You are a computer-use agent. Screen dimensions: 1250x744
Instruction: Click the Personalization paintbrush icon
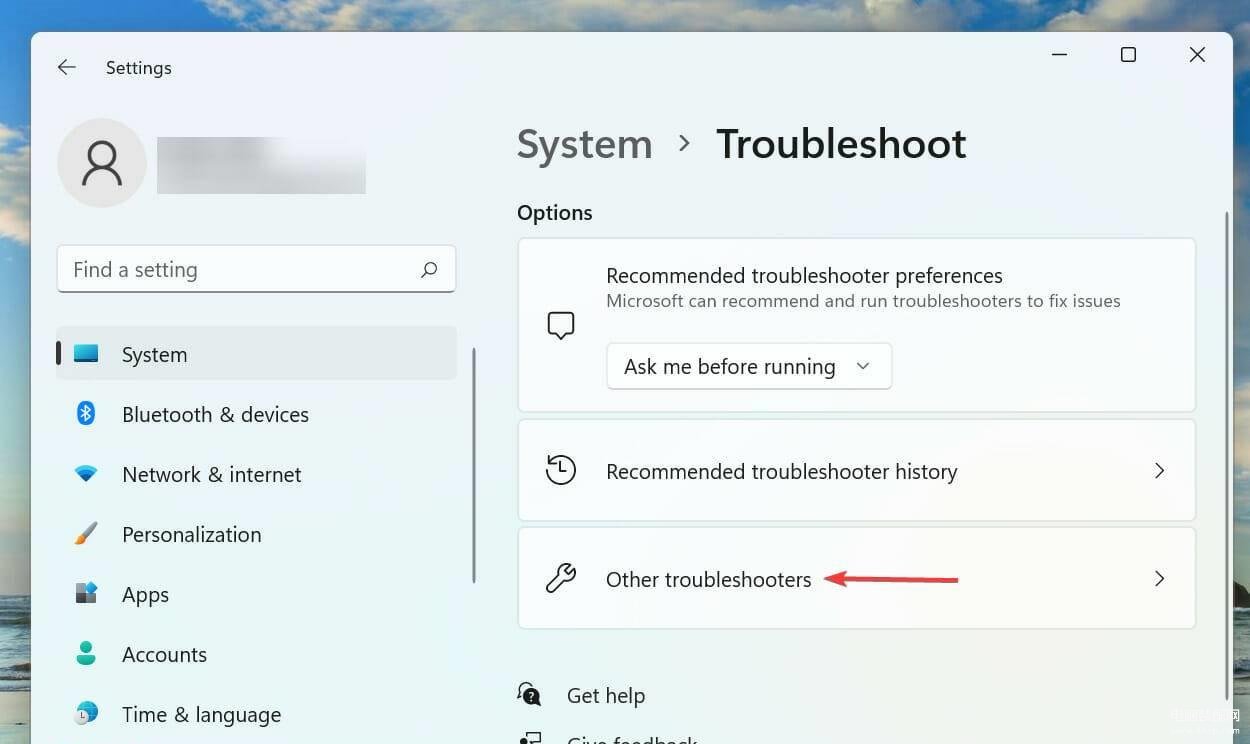tap(86, 533)
